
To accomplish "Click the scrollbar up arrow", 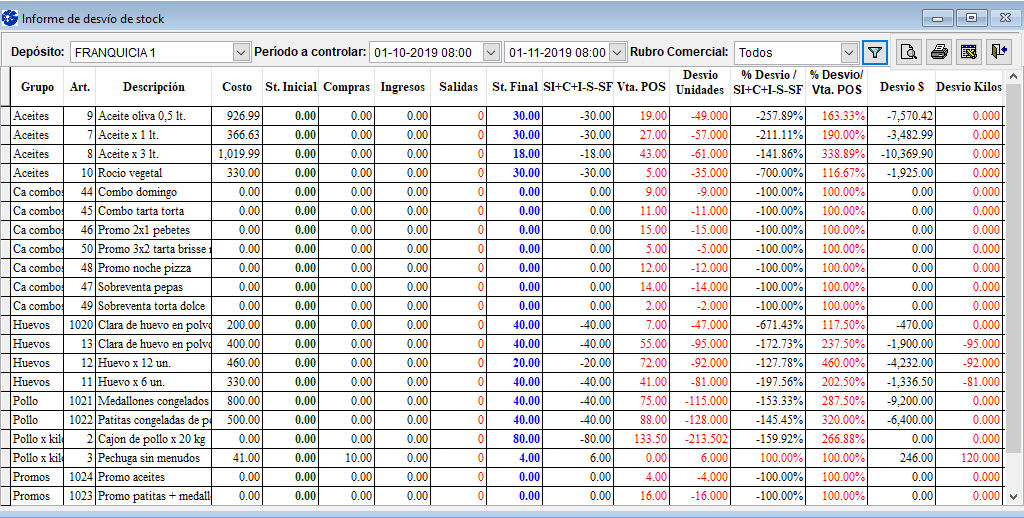I will click(1014, 76).
